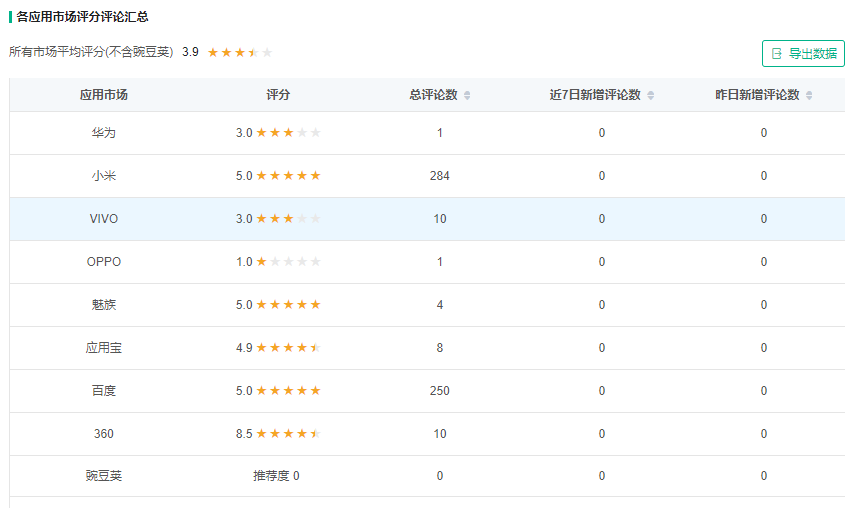The image size is (856, 508).
Task: Click 魅族 total comments value 4
Action: pyautogui.click(x=439, y=304)
